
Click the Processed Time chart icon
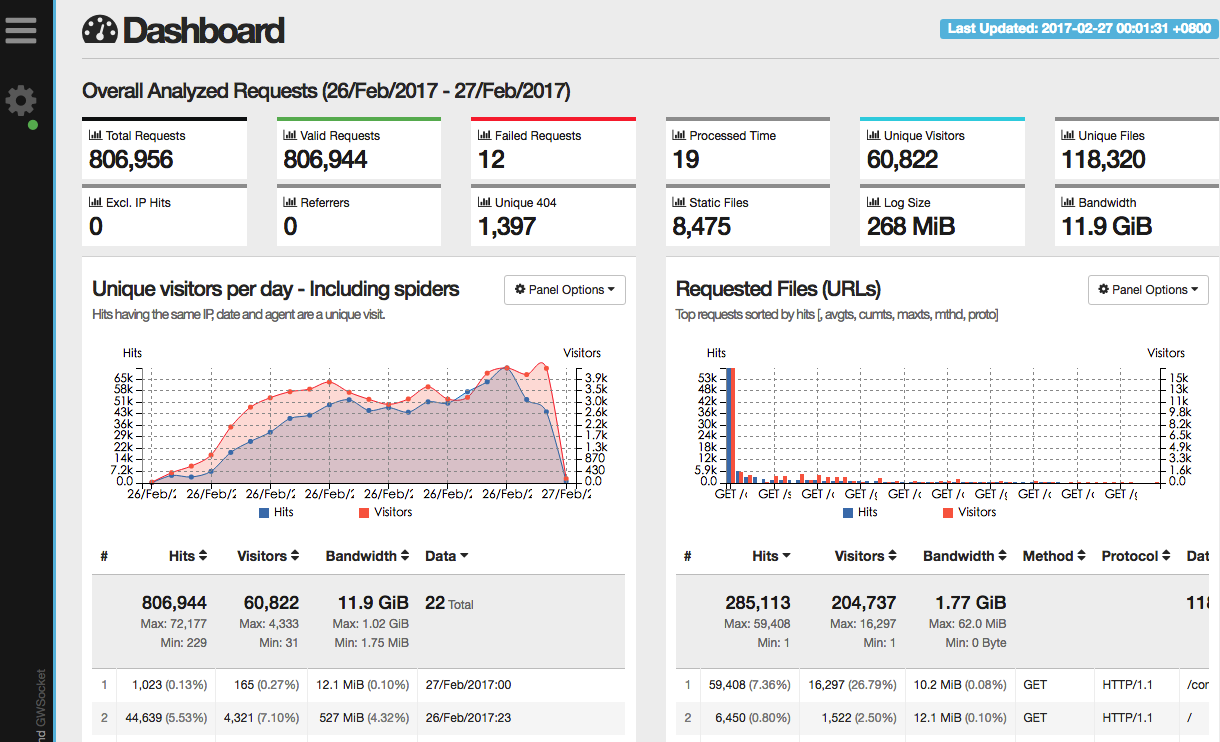679,136
